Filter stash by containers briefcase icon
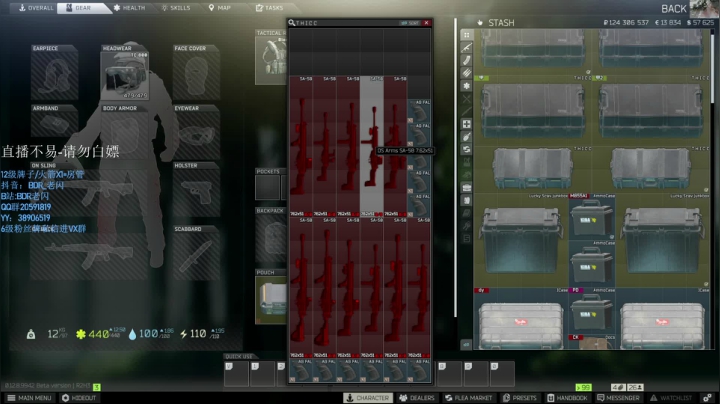The height and width of the screenshot is (404, 720). (x=467, y=187)
